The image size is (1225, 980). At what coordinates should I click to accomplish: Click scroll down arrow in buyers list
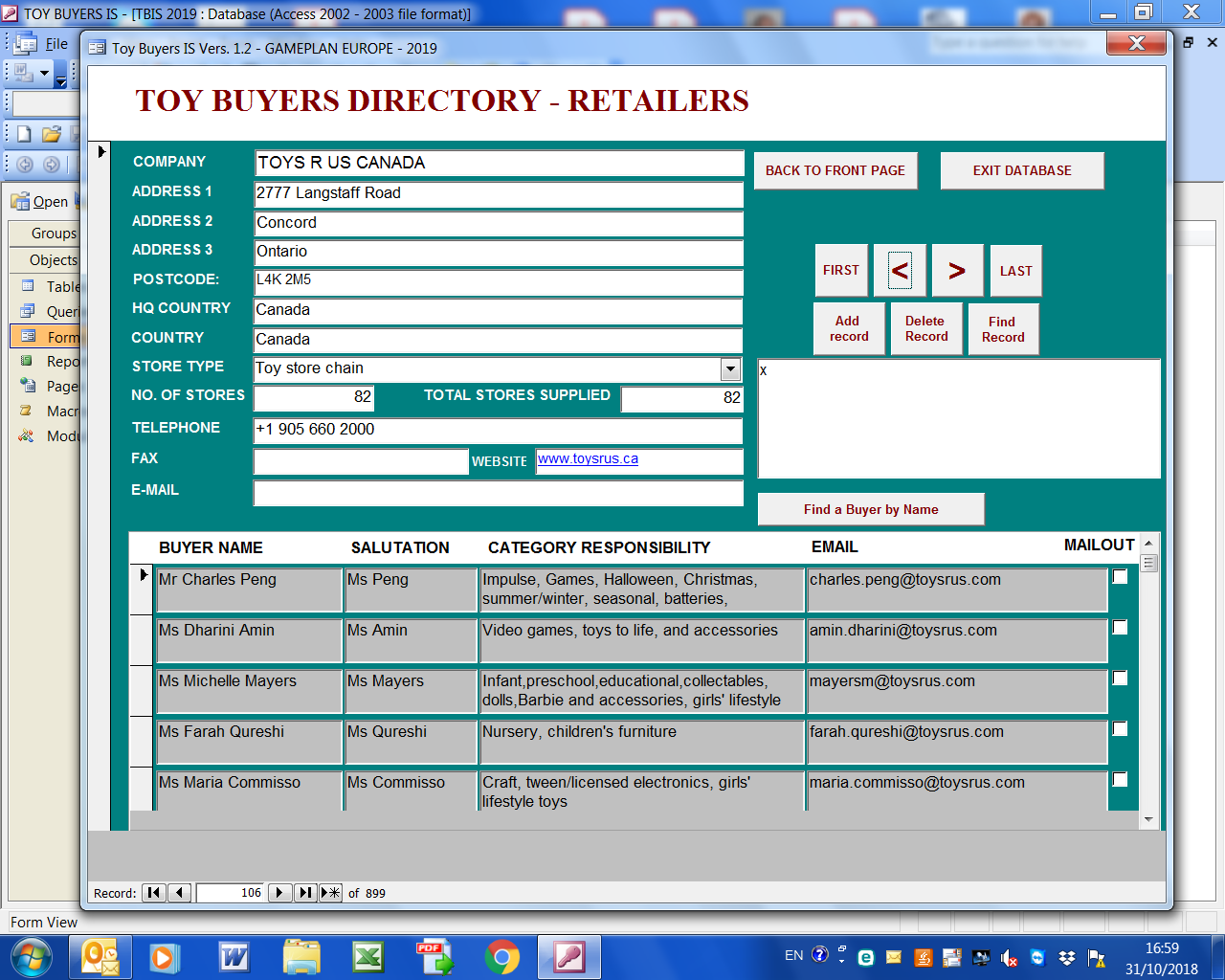[1148, 820]
